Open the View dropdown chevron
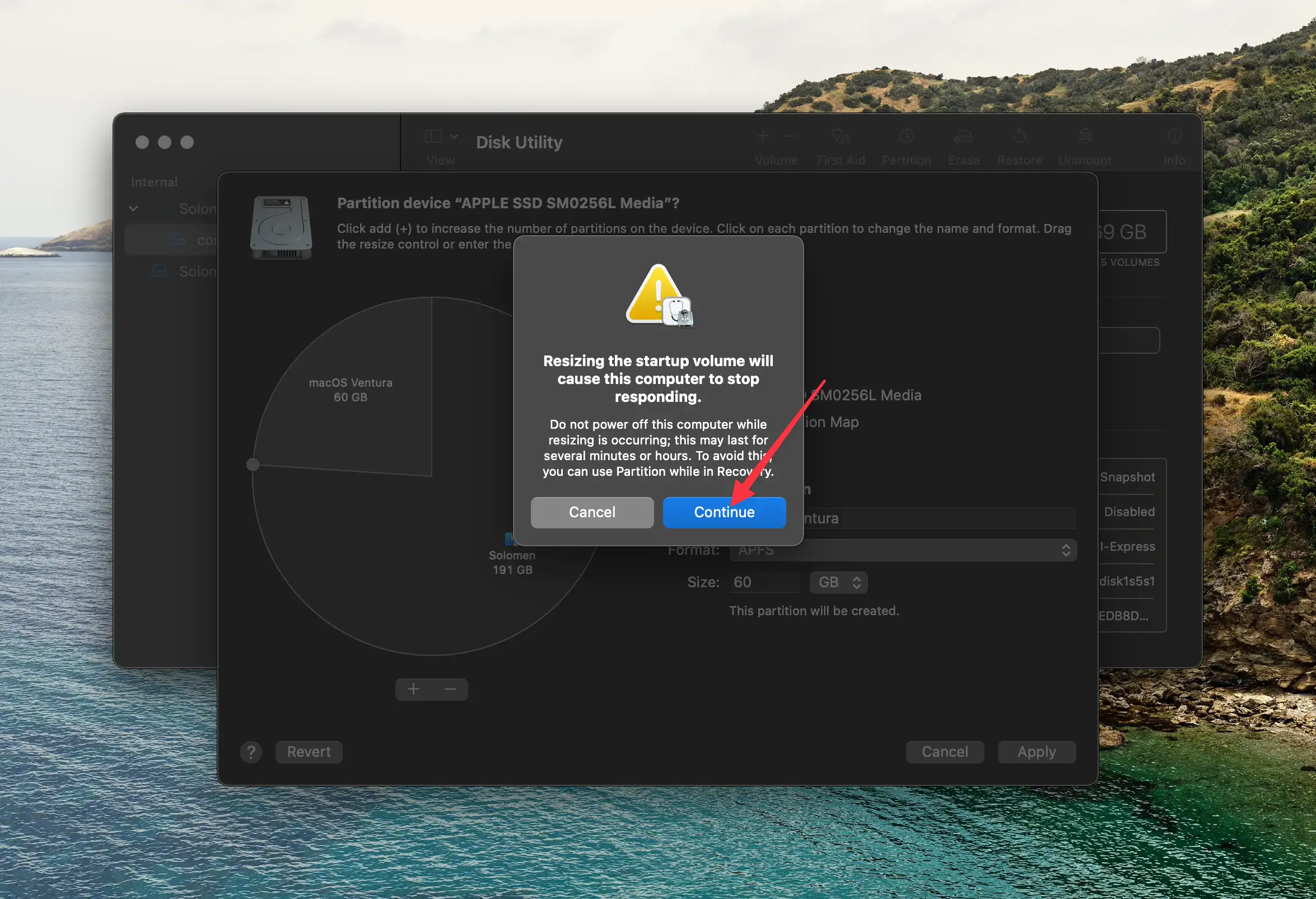1316x899 pixels. click(x=454, y=137)
